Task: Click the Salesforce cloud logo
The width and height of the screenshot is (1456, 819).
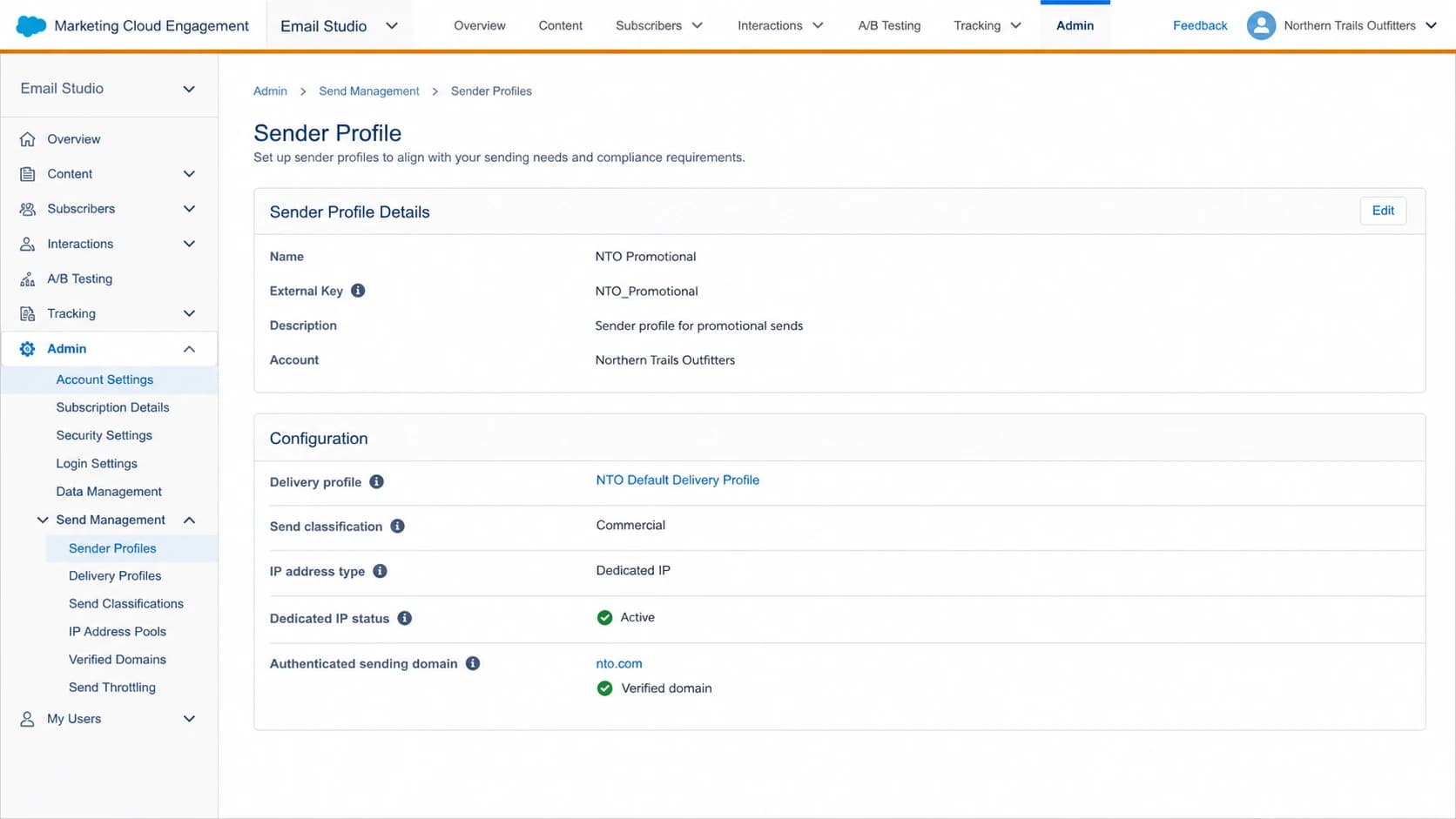Action: point(30,26)
